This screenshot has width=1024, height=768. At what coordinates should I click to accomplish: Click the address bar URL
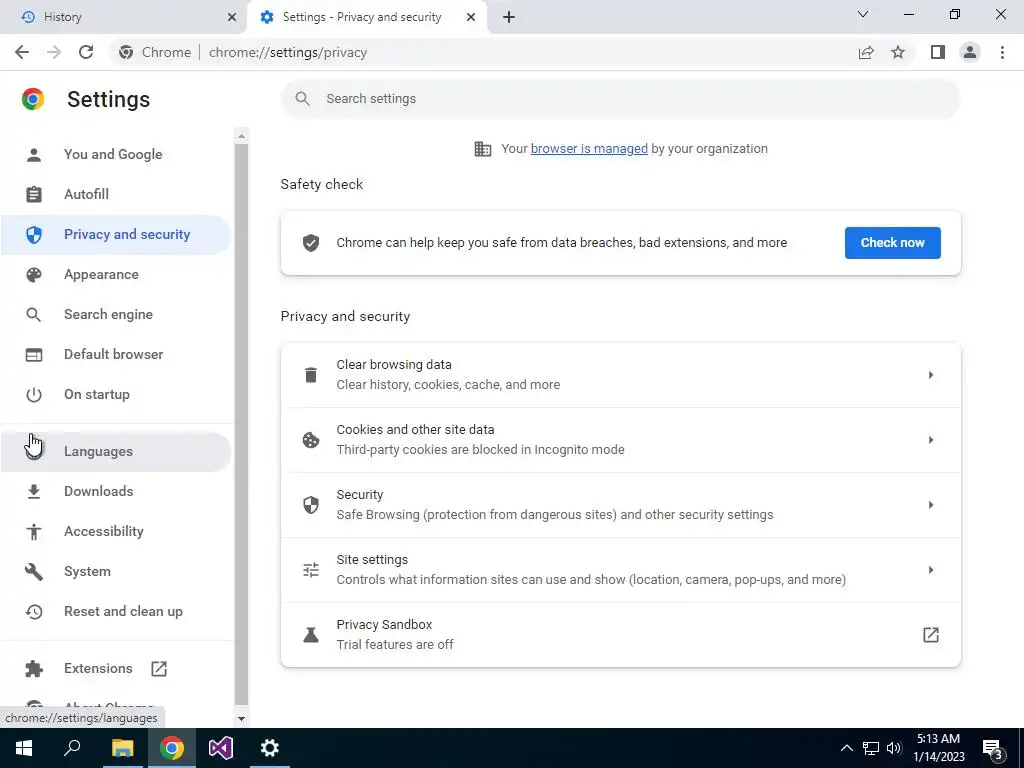(x=288, y=52)
